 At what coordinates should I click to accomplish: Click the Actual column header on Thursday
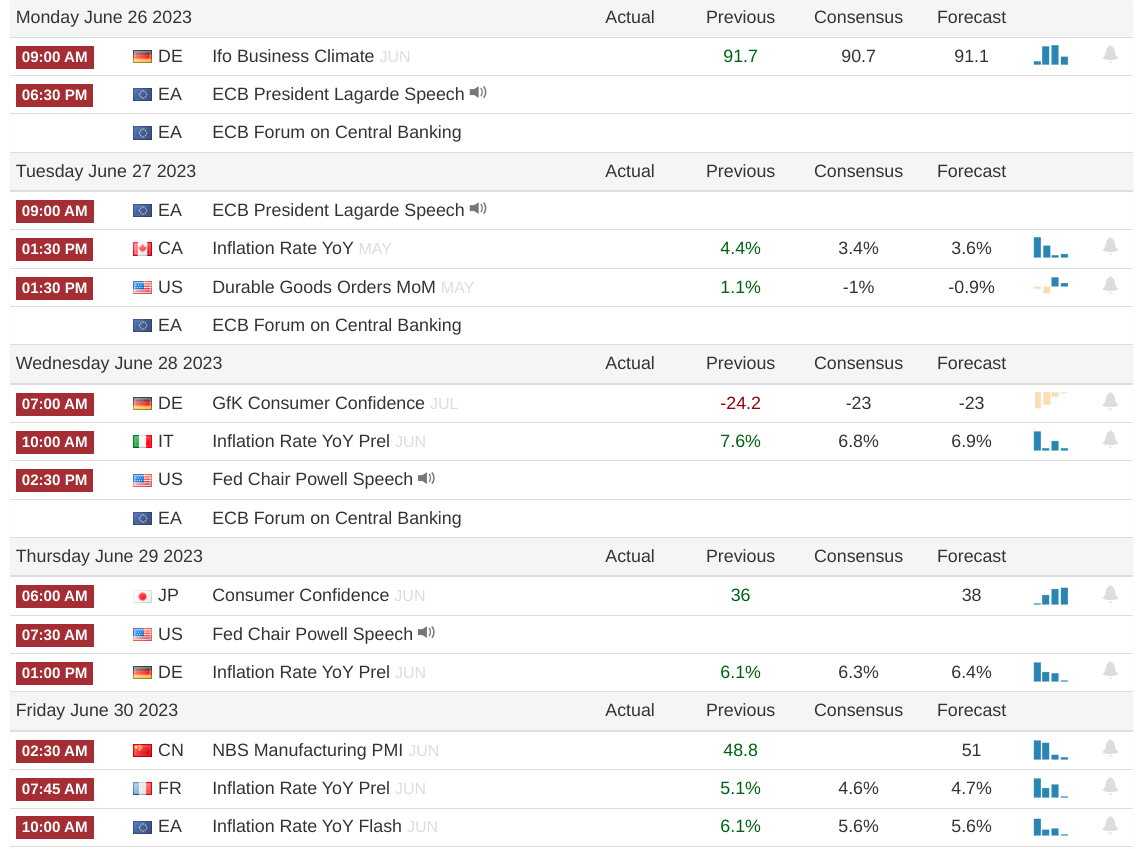(629, 556)
